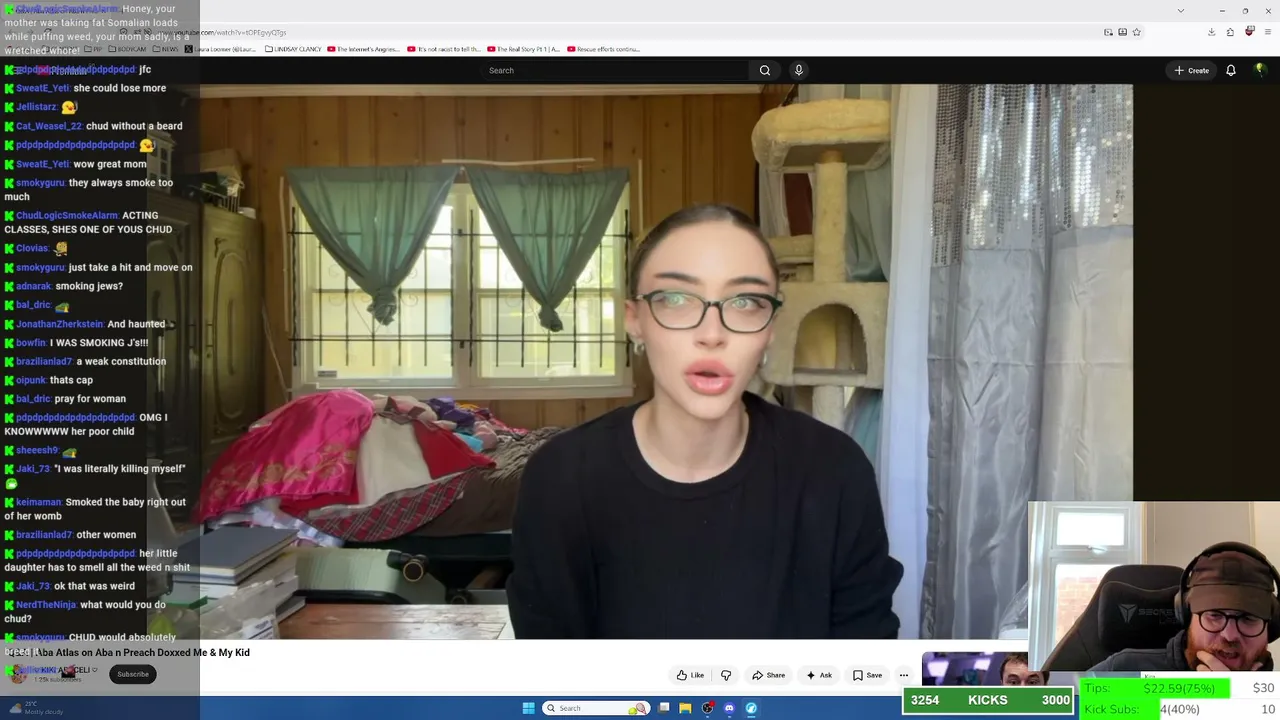This screenshot has width=1280, height=720.
Task: Open the YouTube account avatar menu
Action: (1260, 70)
